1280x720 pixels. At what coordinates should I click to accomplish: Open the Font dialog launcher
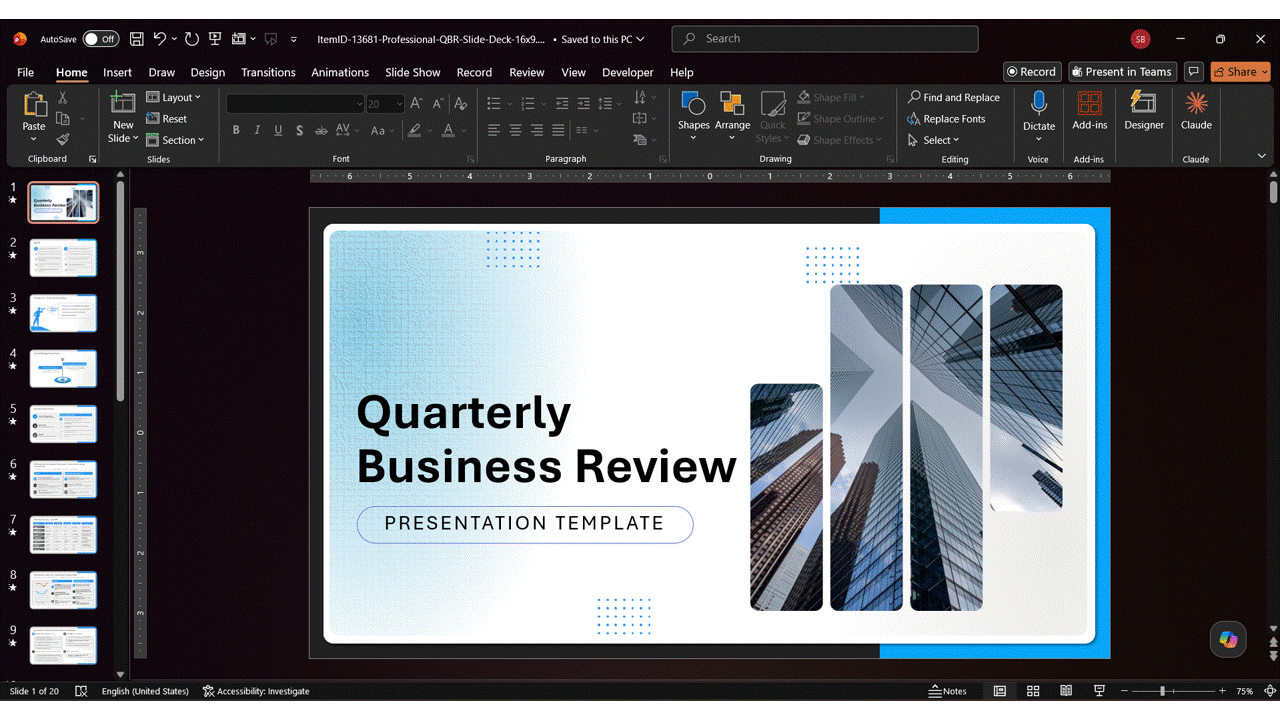click(471, 159)
